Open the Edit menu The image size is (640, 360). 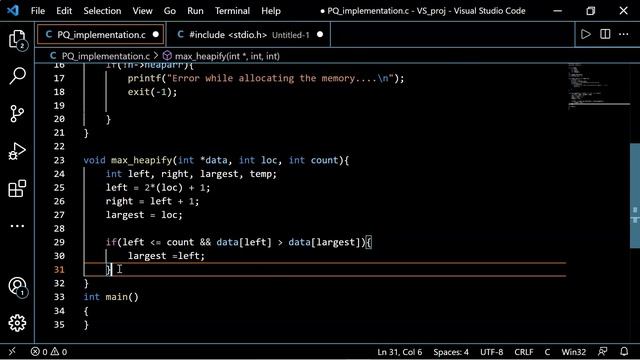[64, 11]
